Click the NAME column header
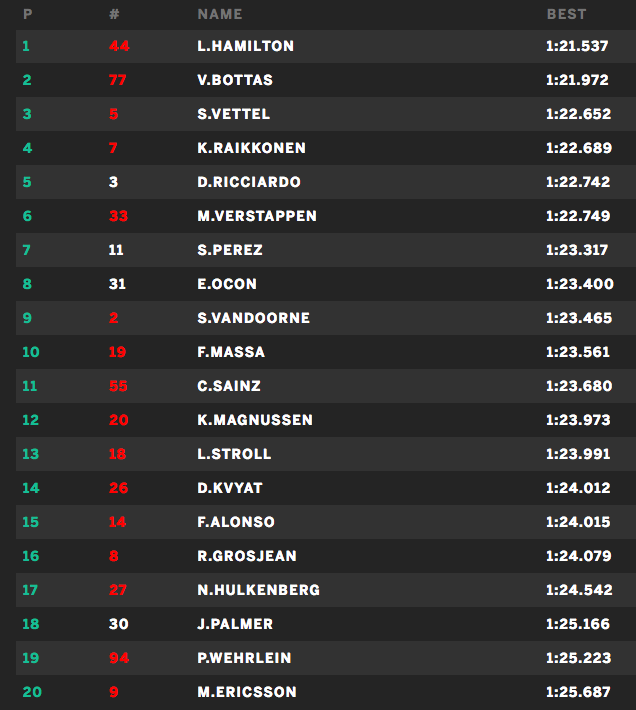Image resolution: width=636 pixels, height=710 pixels. point(220,15)
